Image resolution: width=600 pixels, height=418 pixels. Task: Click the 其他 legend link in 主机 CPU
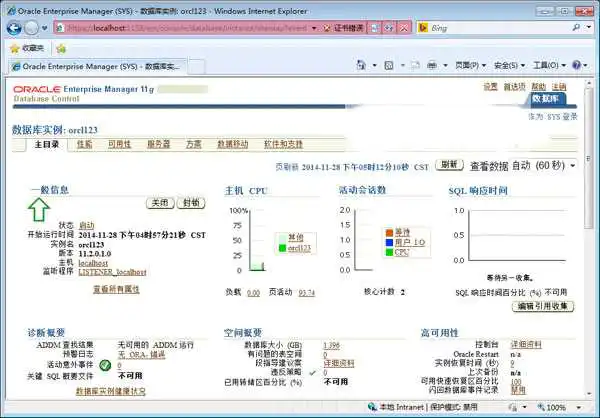pos(295,237)
